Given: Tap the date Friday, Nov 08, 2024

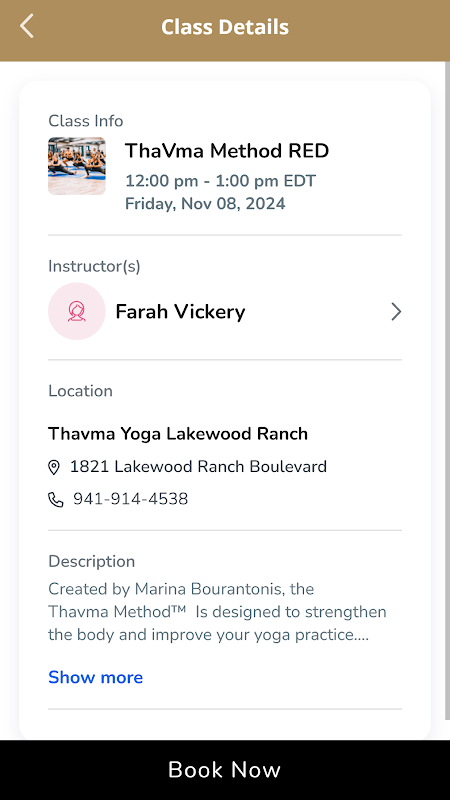Looking at the screenshot, I should (x=205, y=204).
